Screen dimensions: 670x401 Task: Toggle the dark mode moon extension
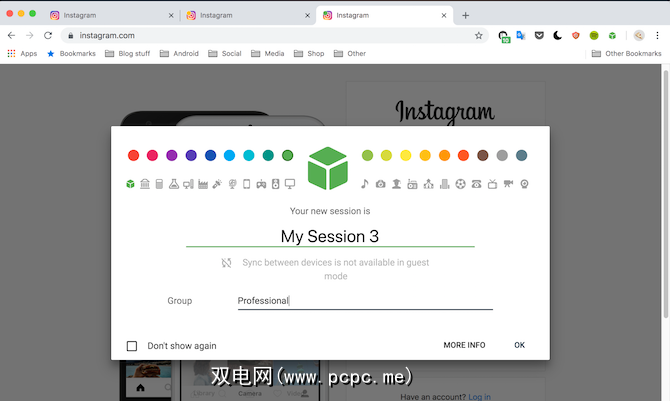pos(557,35)
